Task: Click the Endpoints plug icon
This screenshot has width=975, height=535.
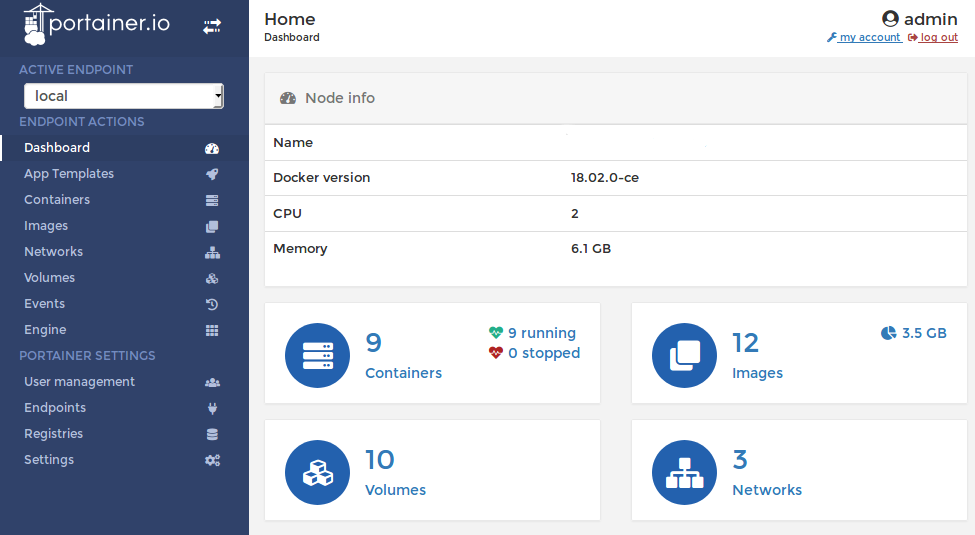Action: [x=212, y=408]
